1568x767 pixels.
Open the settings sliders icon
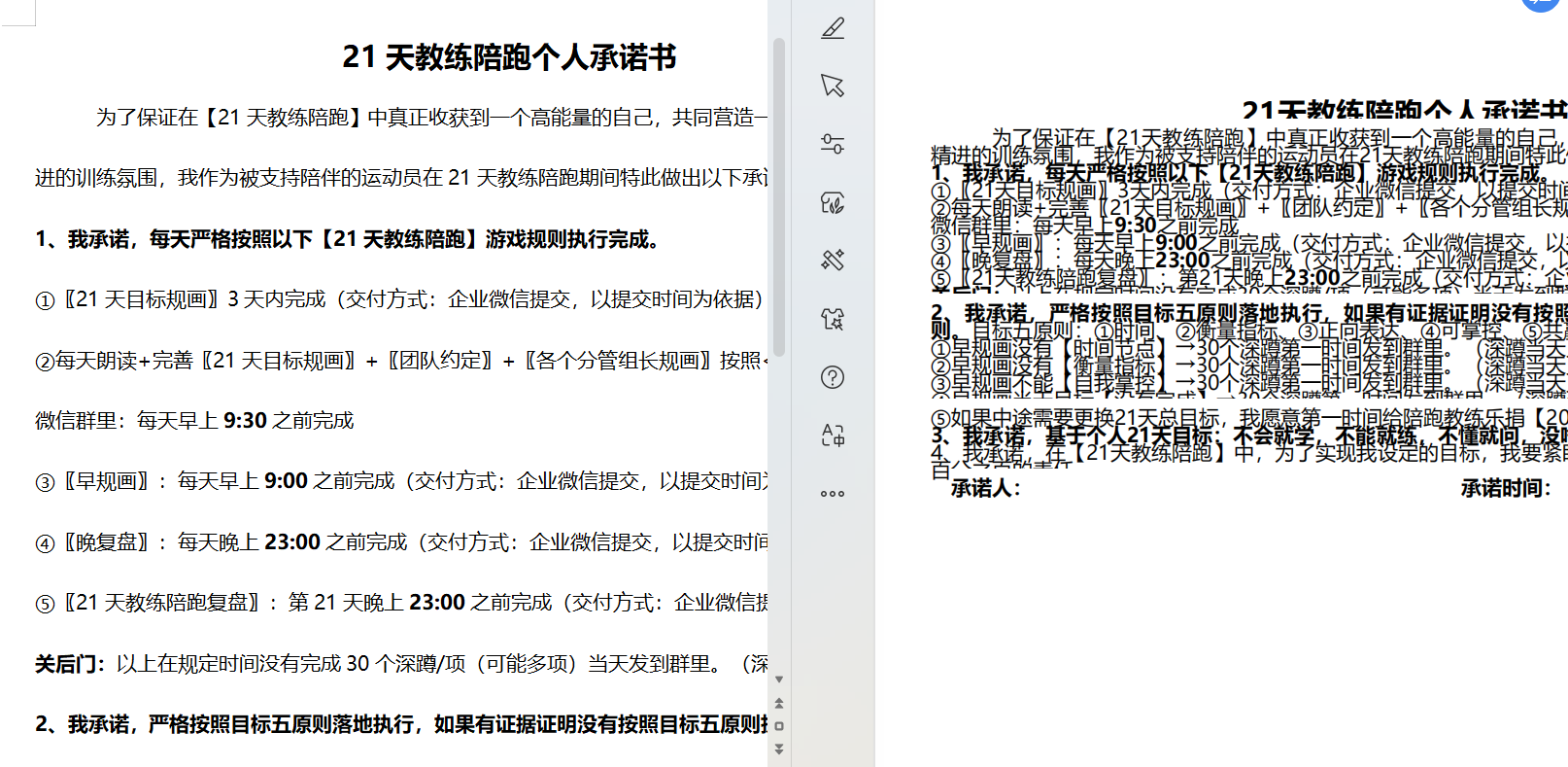coord(833,144)
